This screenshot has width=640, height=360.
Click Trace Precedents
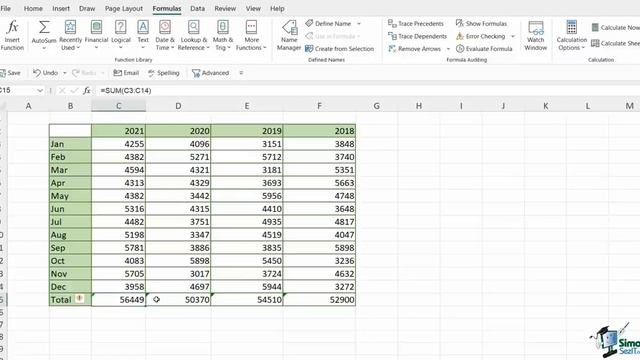tap(416, 24)
